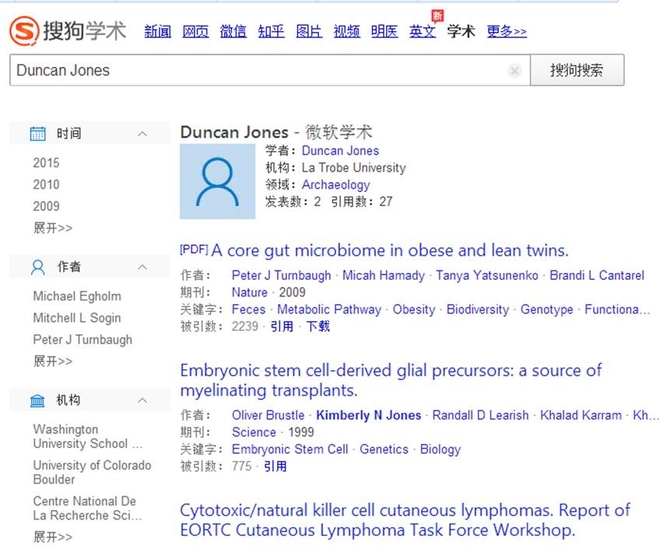Select the Genotype keyword
Screen dimensions: 670x549
tap(547, 310)
